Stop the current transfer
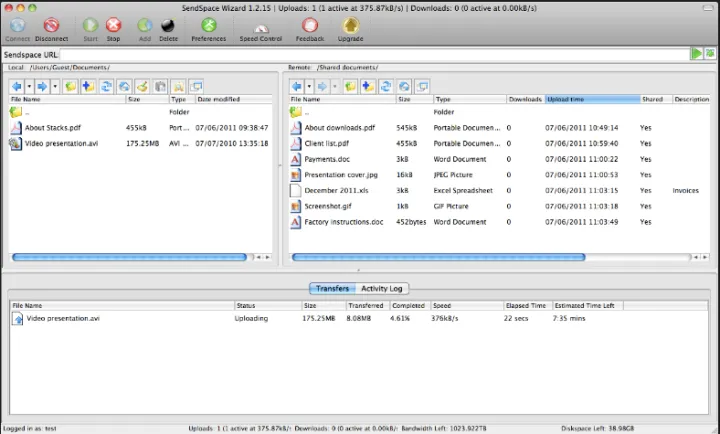 click(x=114, y=24)
